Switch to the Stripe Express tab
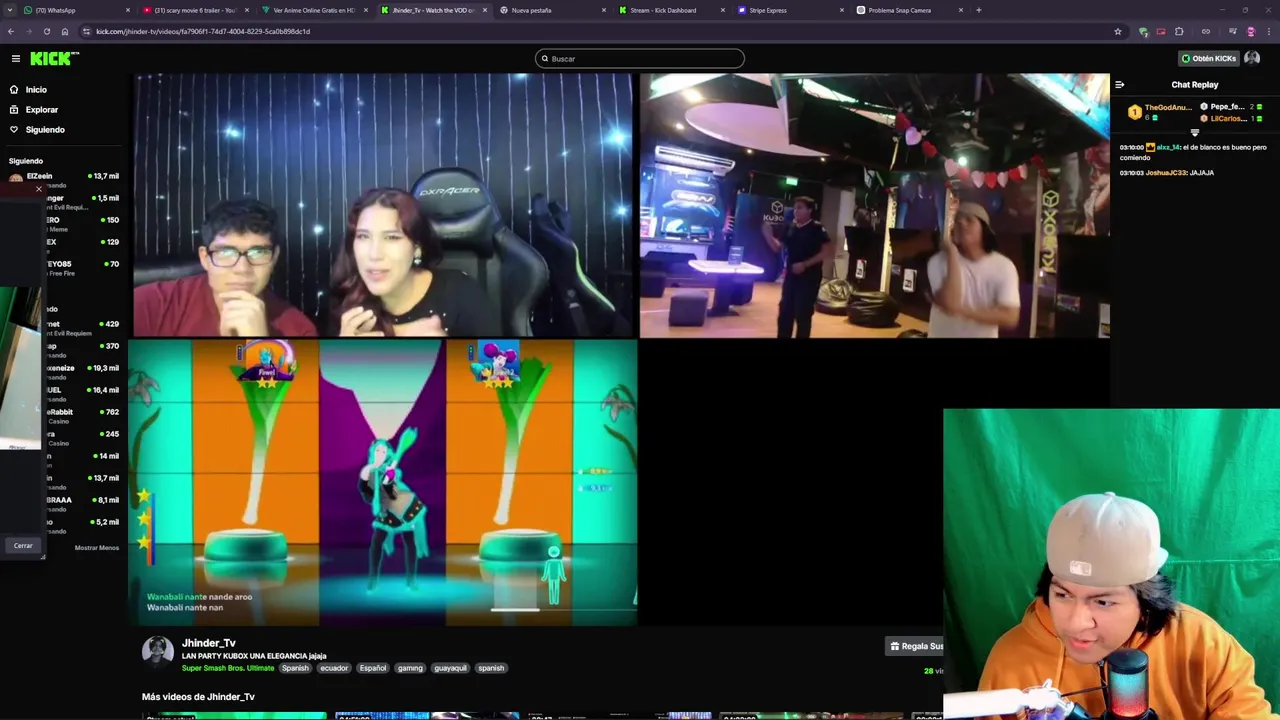The image size is (1280, 720). (x=789, y=10)
